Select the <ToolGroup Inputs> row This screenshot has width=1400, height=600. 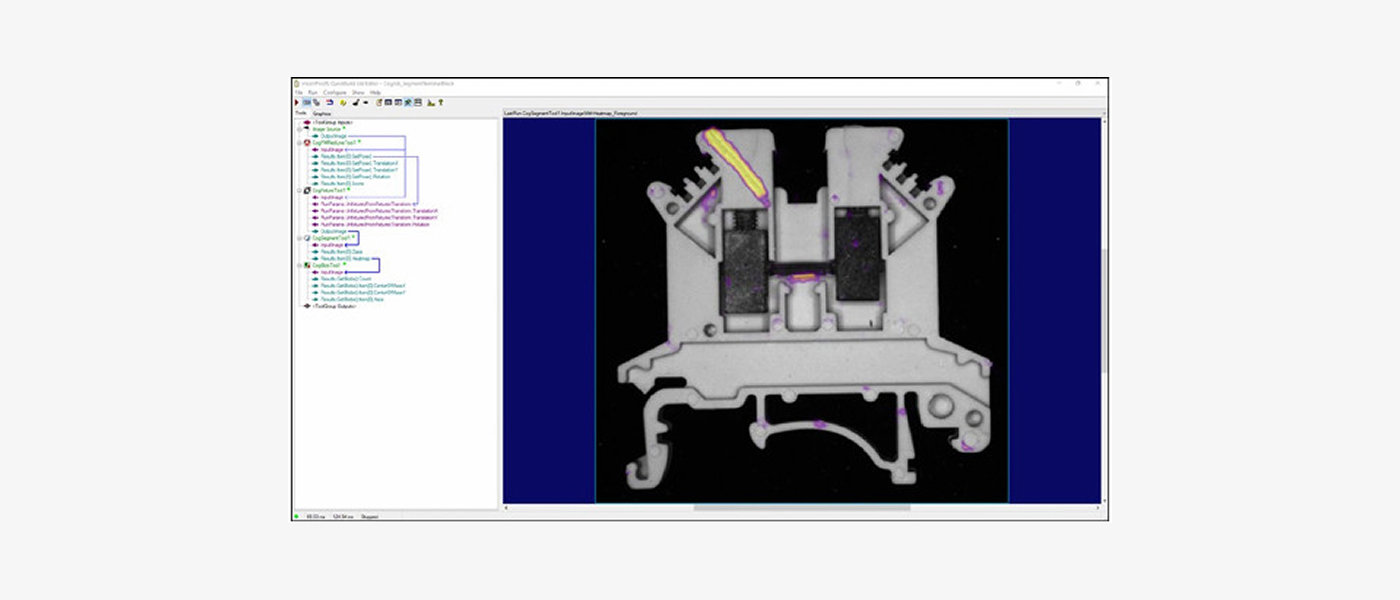point(333,122)
